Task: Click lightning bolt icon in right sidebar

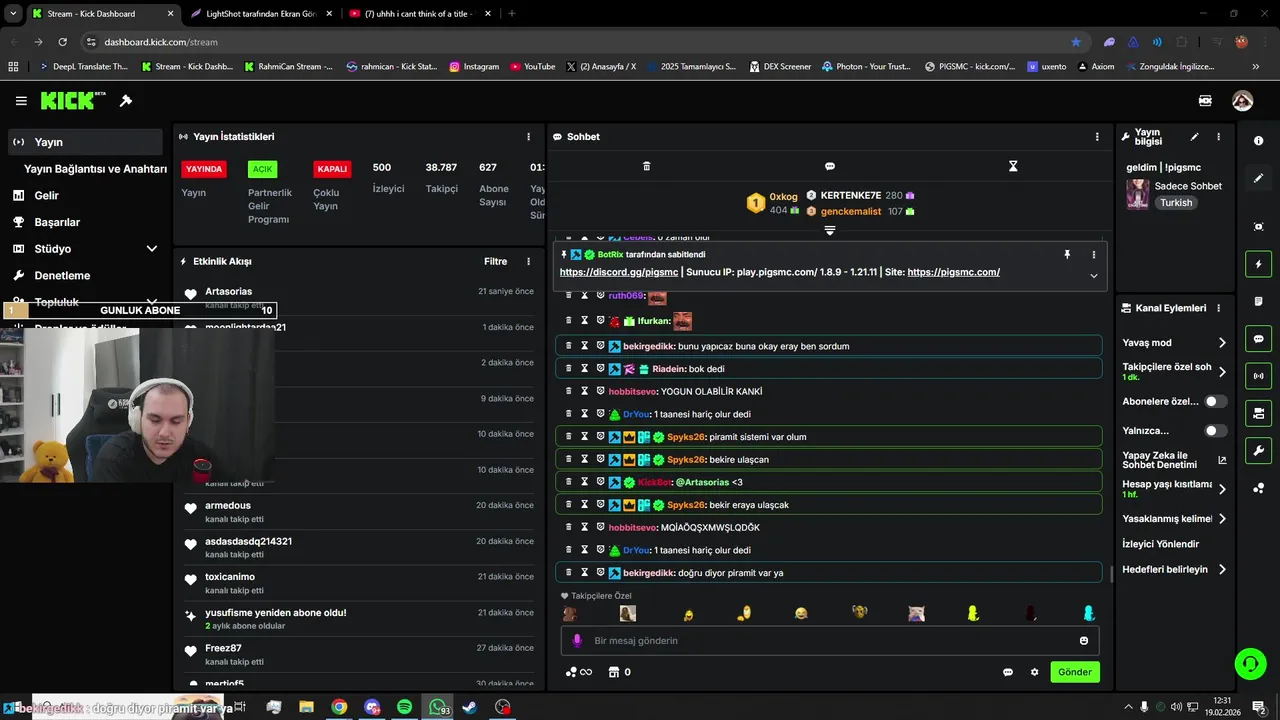Action: [1258, 264]
